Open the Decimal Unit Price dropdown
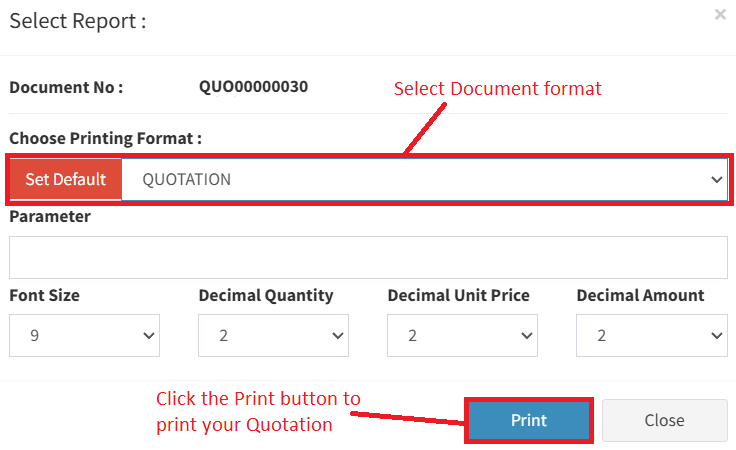Viewport: 736px width, 450px height. point(462,335)
